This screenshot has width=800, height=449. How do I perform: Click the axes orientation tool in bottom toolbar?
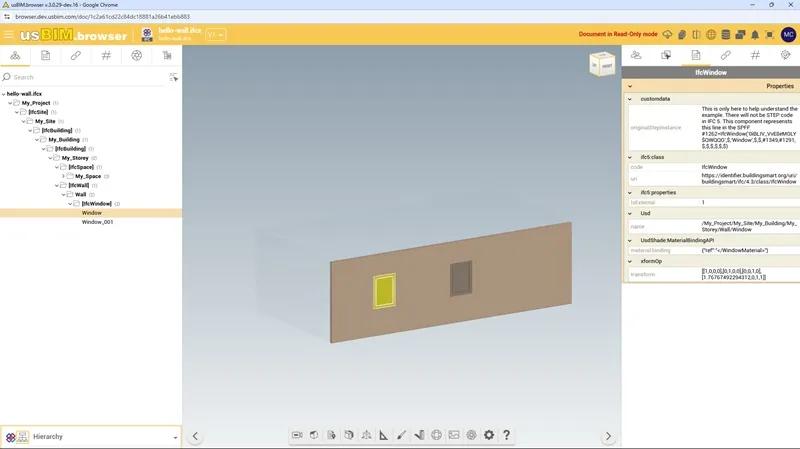366,435
